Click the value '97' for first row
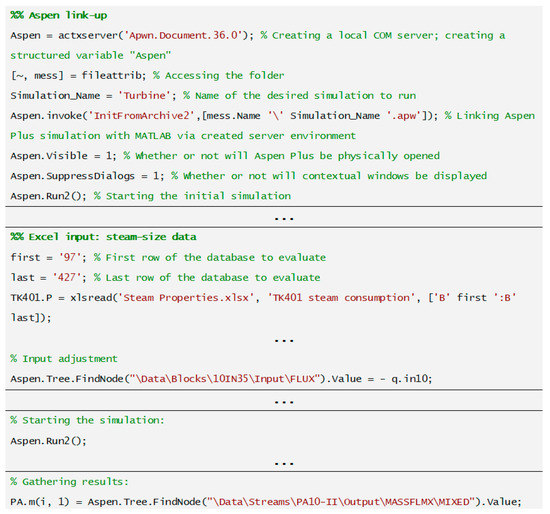Image resolution: width=550 pixels, height=514 pixels. pyautogui.click(x=69, y=258)
